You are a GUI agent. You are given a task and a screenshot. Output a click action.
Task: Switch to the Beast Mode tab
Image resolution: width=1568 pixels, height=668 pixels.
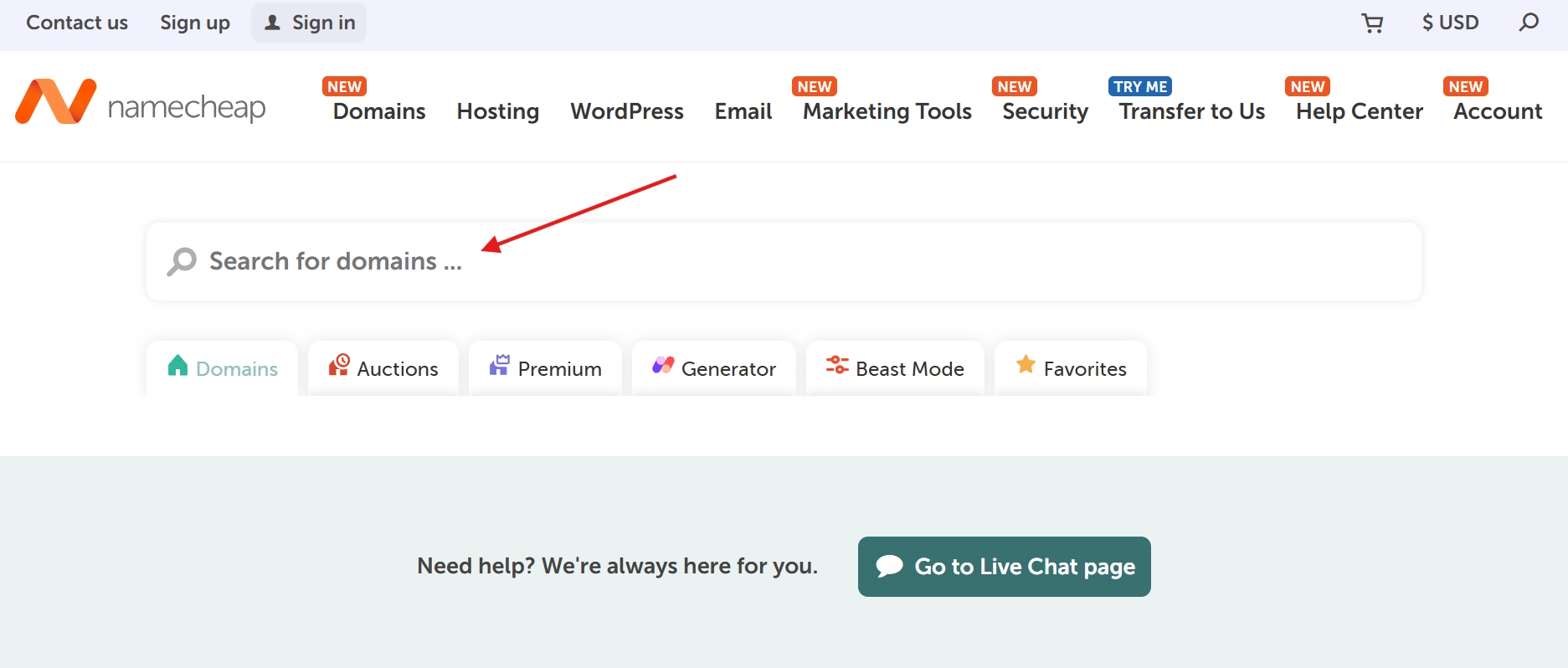click(x=895, y=368)
